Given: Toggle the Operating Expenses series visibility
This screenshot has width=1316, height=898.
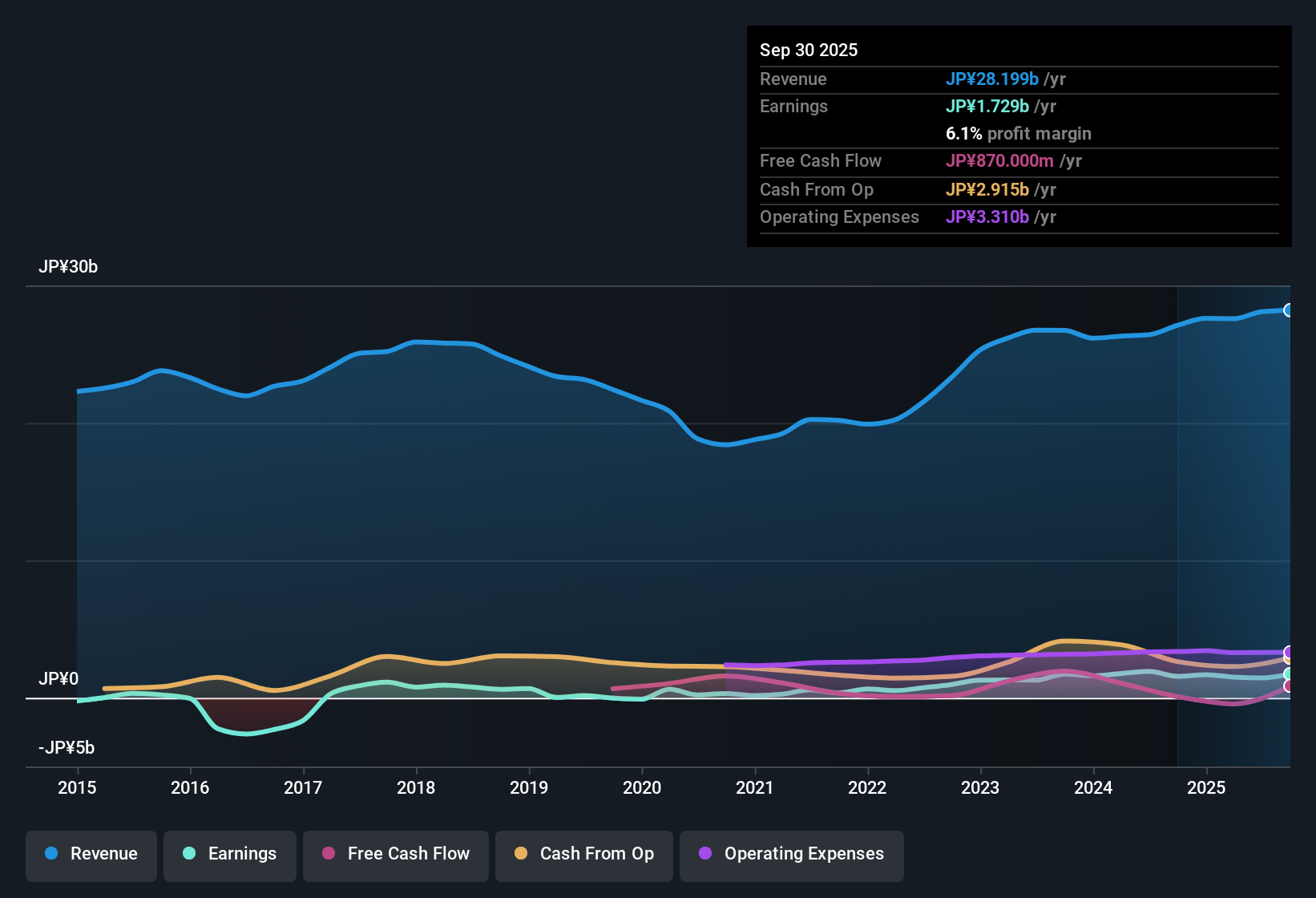Looking at the screenshot, I should coord(791,854).
